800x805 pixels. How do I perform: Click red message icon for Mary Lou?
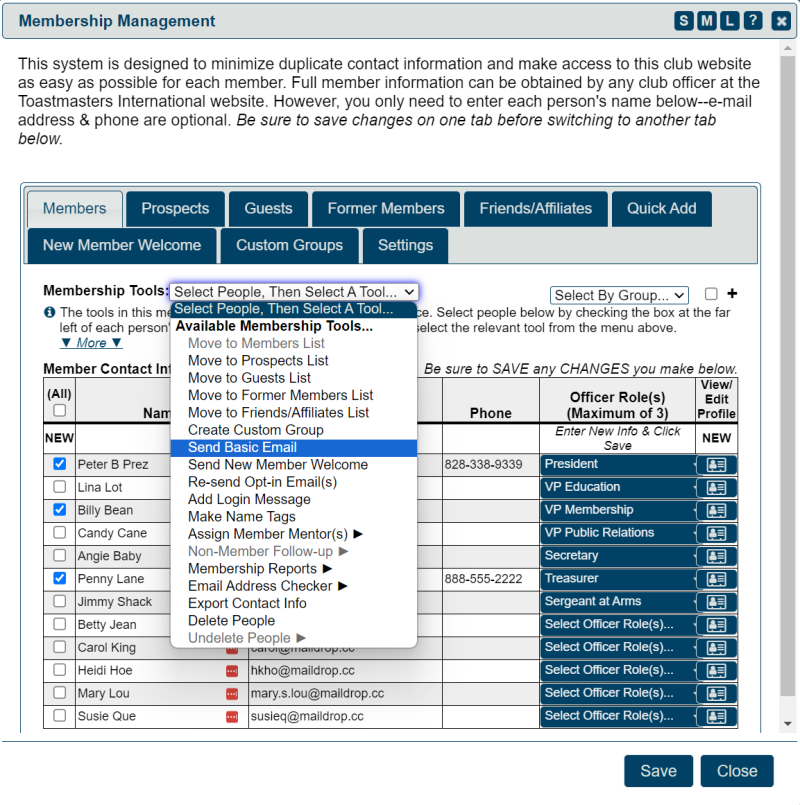point(232,694)
